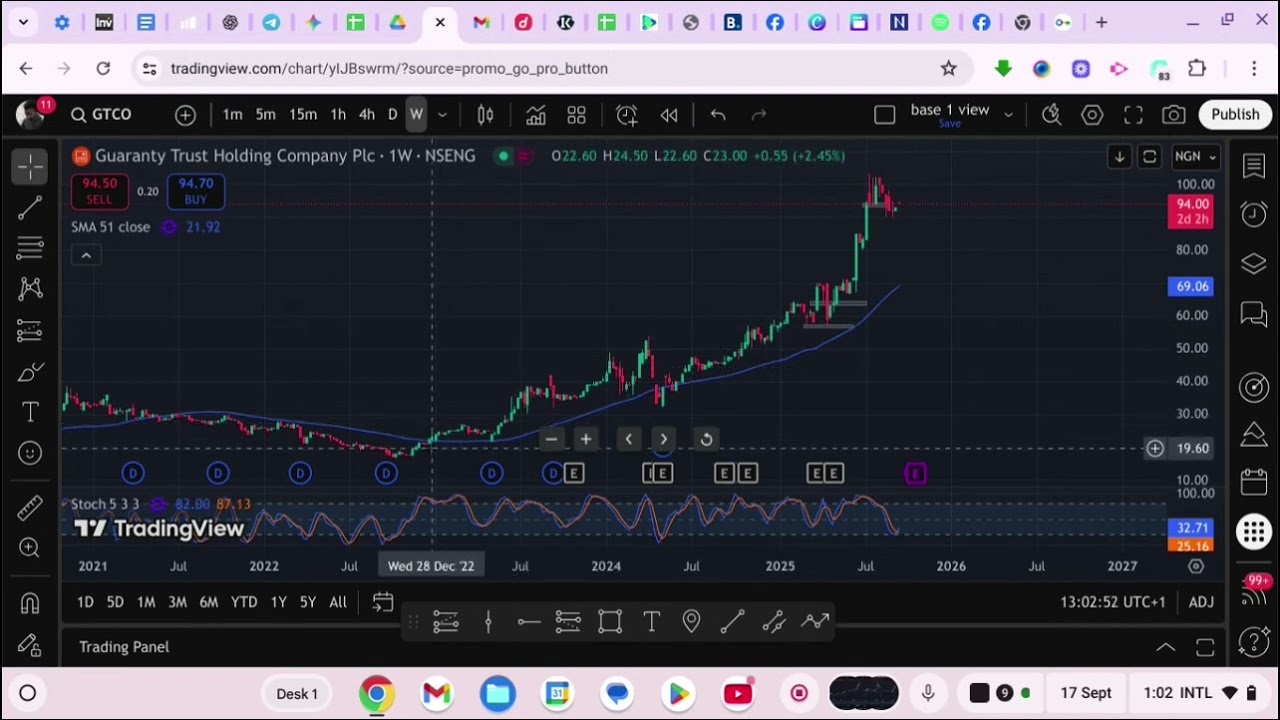Open chart settings hexagon icon
The height and width of the screenshot is (720, 1280).
pos(1092,115)
